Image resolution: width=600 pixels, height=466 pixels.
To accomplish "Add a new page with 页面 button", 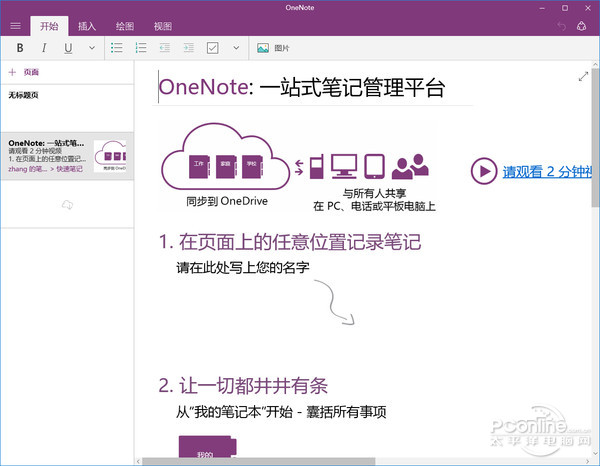I will (24, 72).
